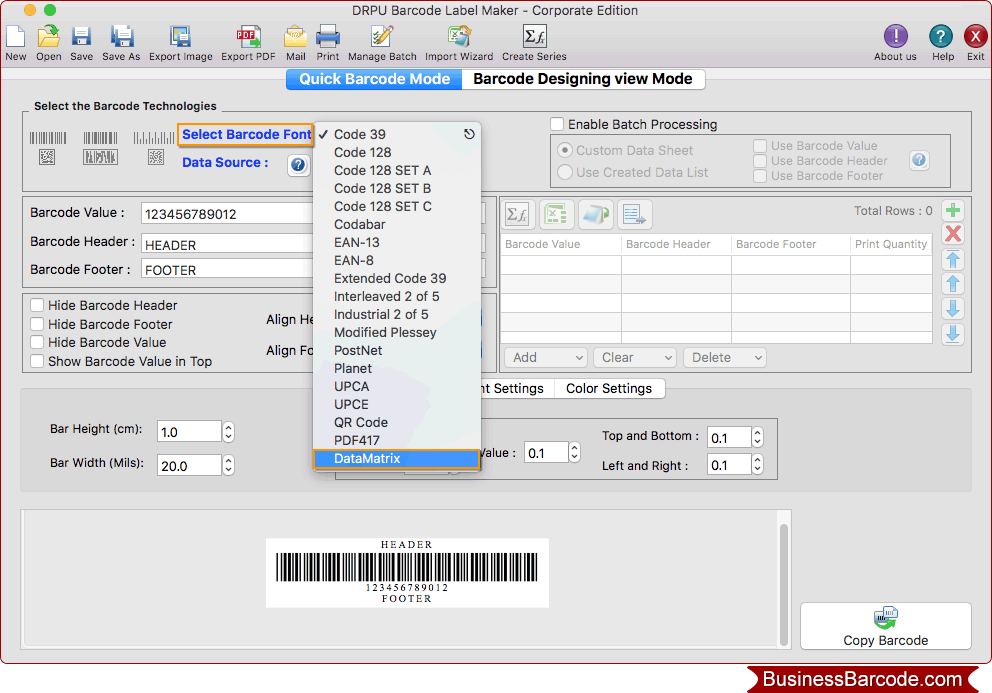Increase Bar Height using the stepper arrows
992x693 pixels.
[x=228, y=425]
